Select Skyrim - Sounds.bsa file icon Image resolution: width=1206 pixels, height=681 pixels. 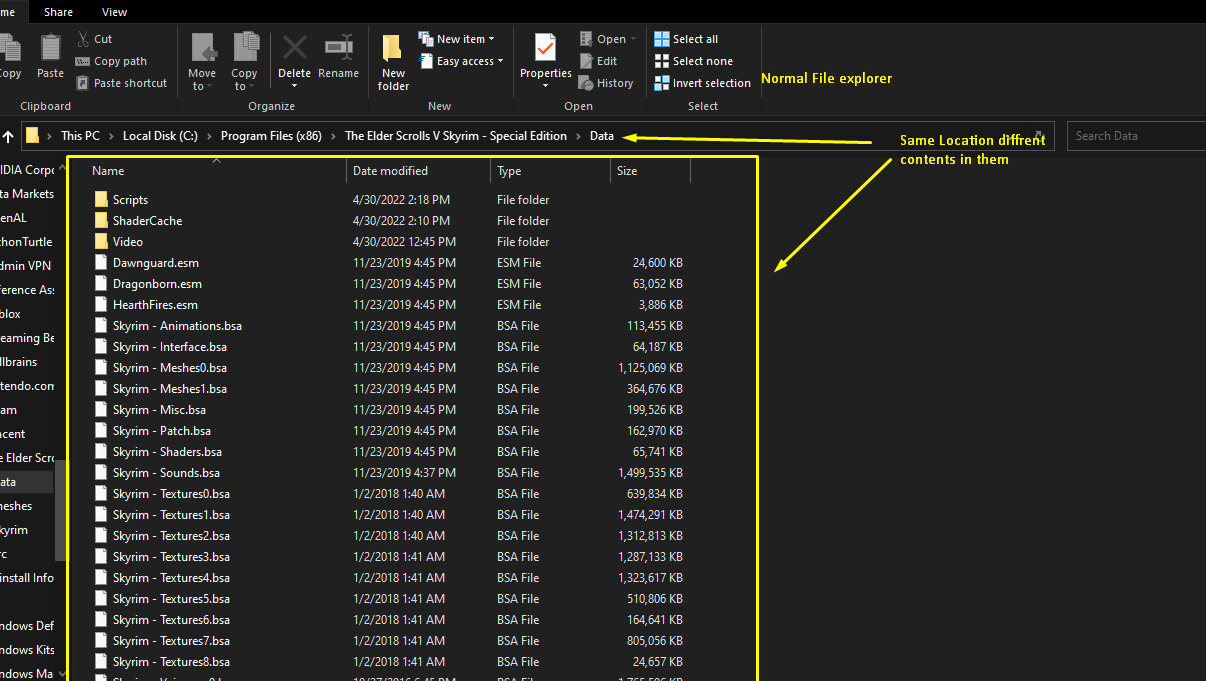coord(100,473)
